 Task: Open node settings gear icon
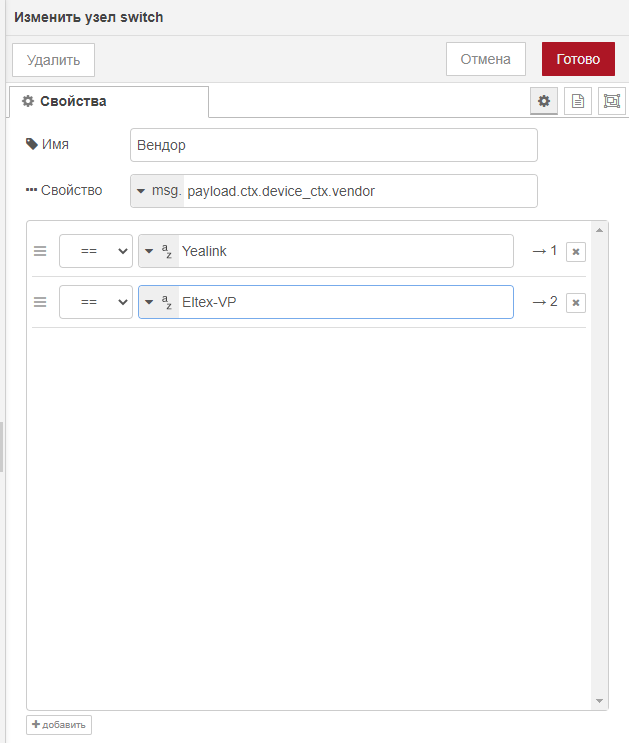(x=544, y=101)
